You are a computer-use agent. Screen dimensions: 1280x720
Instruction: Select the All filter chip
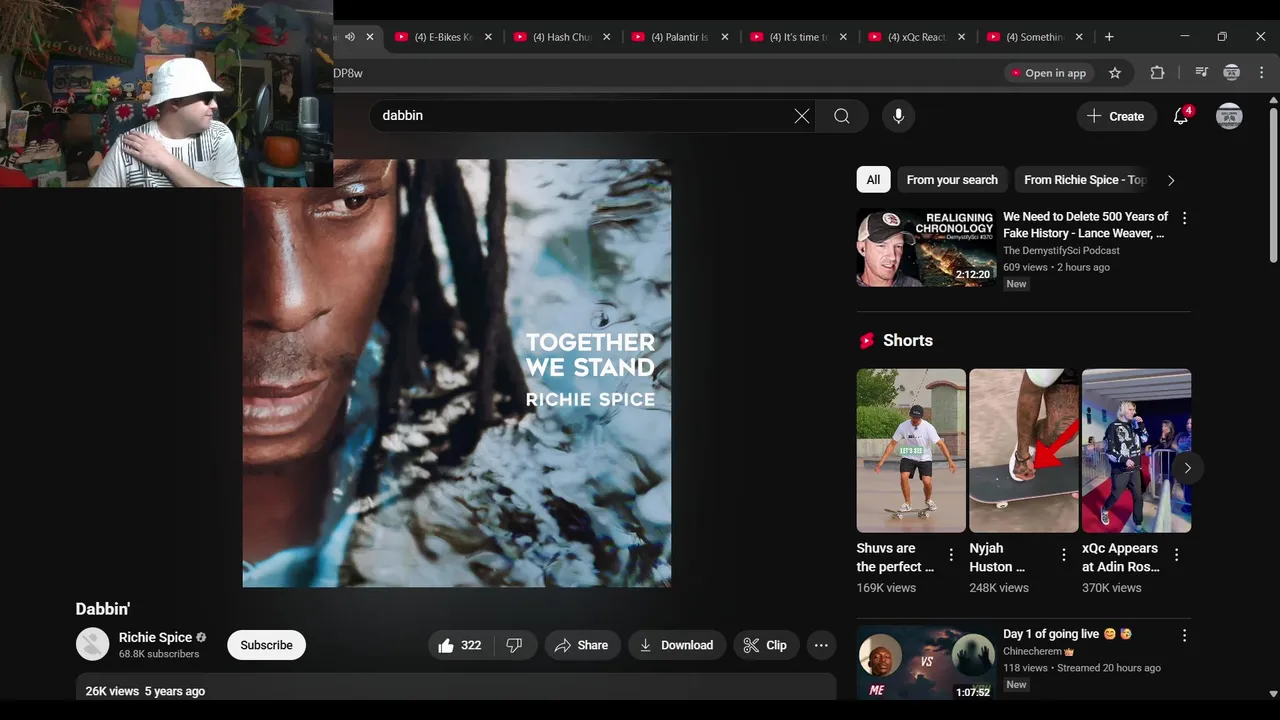(873, 180)
